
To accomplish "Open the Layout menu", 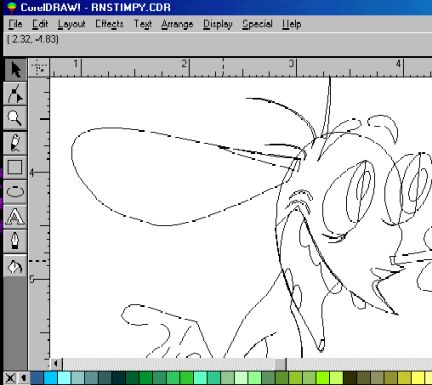I will (72, 24).
